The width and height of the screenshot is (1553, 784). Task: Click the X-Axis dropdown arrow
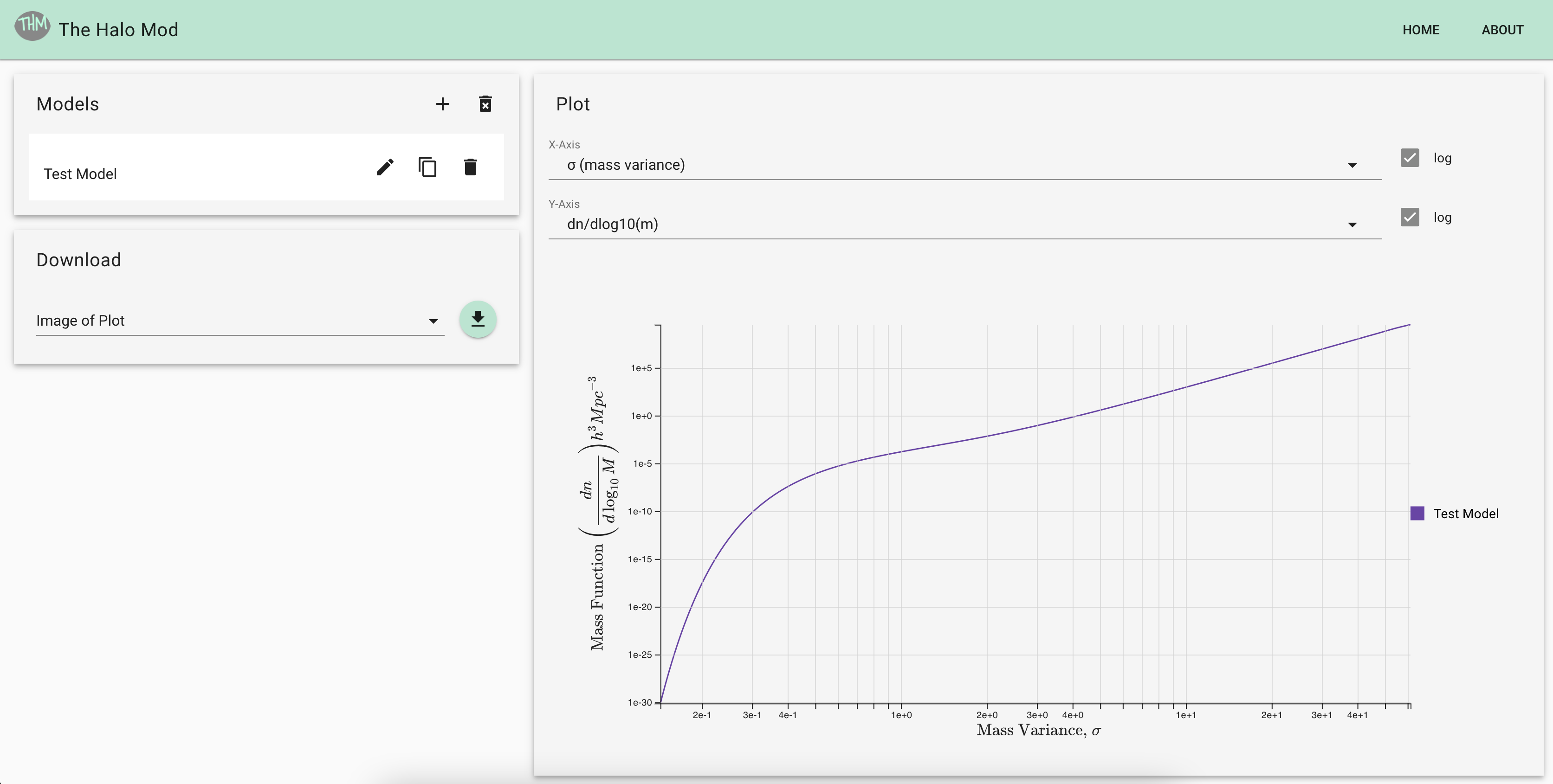[1352, 165]
